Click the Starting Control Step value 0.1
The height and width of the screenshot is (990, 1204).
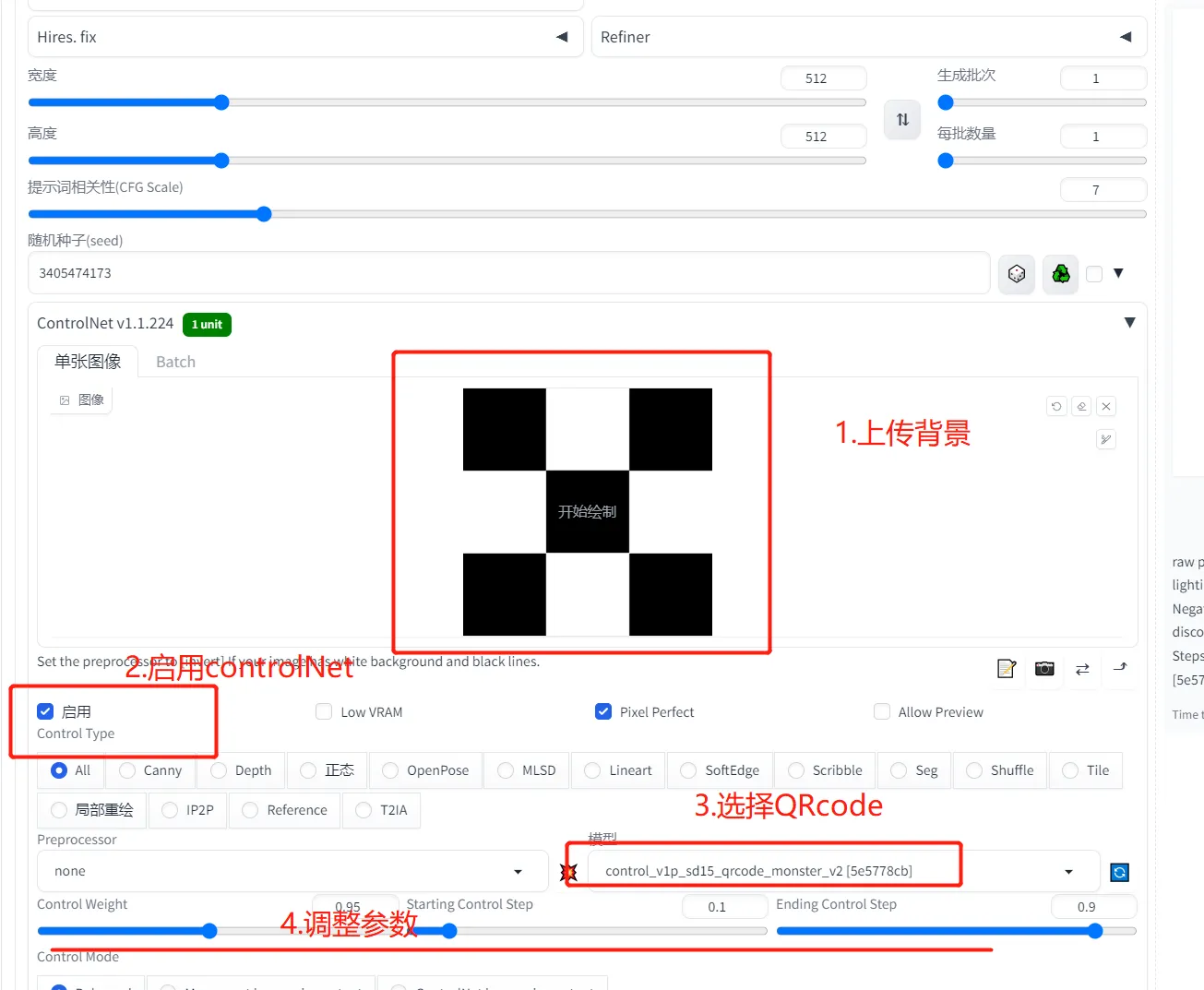(x=724, y=907)
